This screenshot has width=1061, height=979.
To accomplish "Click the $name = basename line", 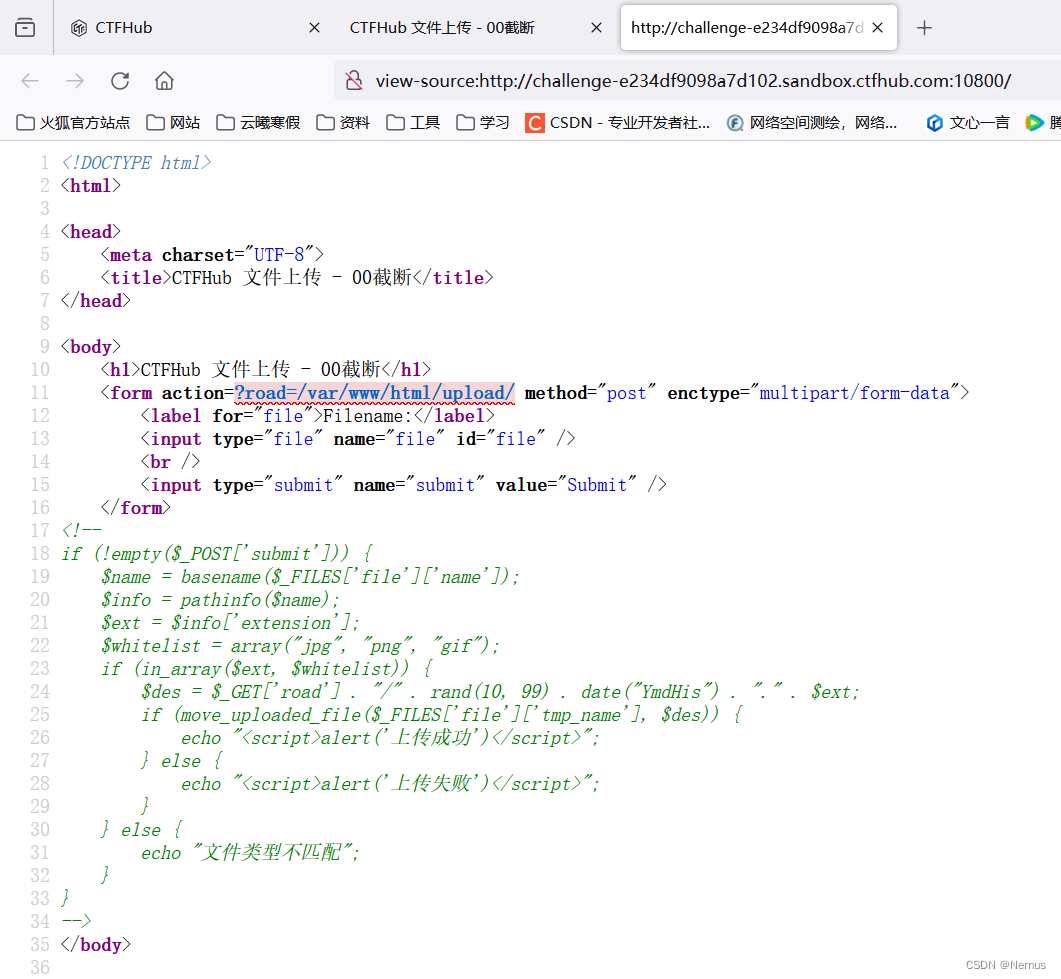I will coord(311,577).
